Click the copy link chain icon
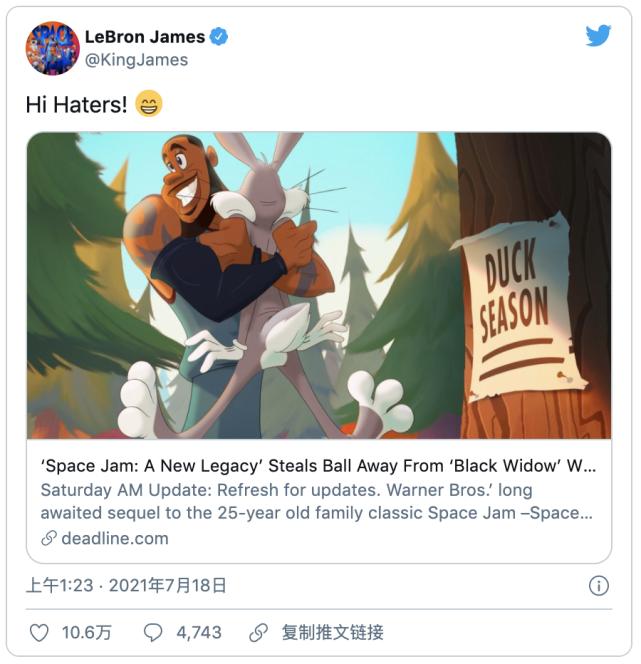The image size is (641, 664). (258, 633)
